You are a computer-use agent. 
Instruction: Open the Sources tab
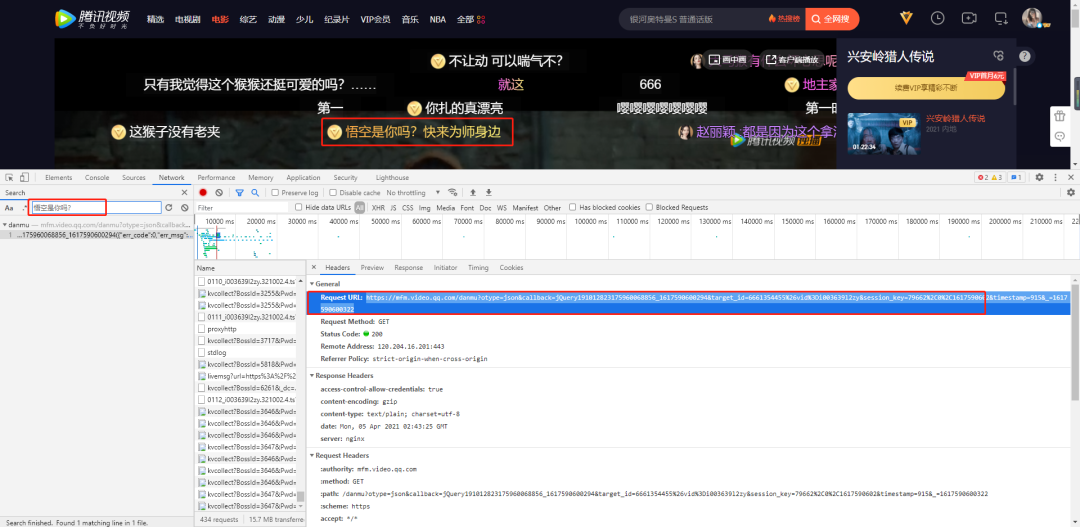click(x=134, y=177)
